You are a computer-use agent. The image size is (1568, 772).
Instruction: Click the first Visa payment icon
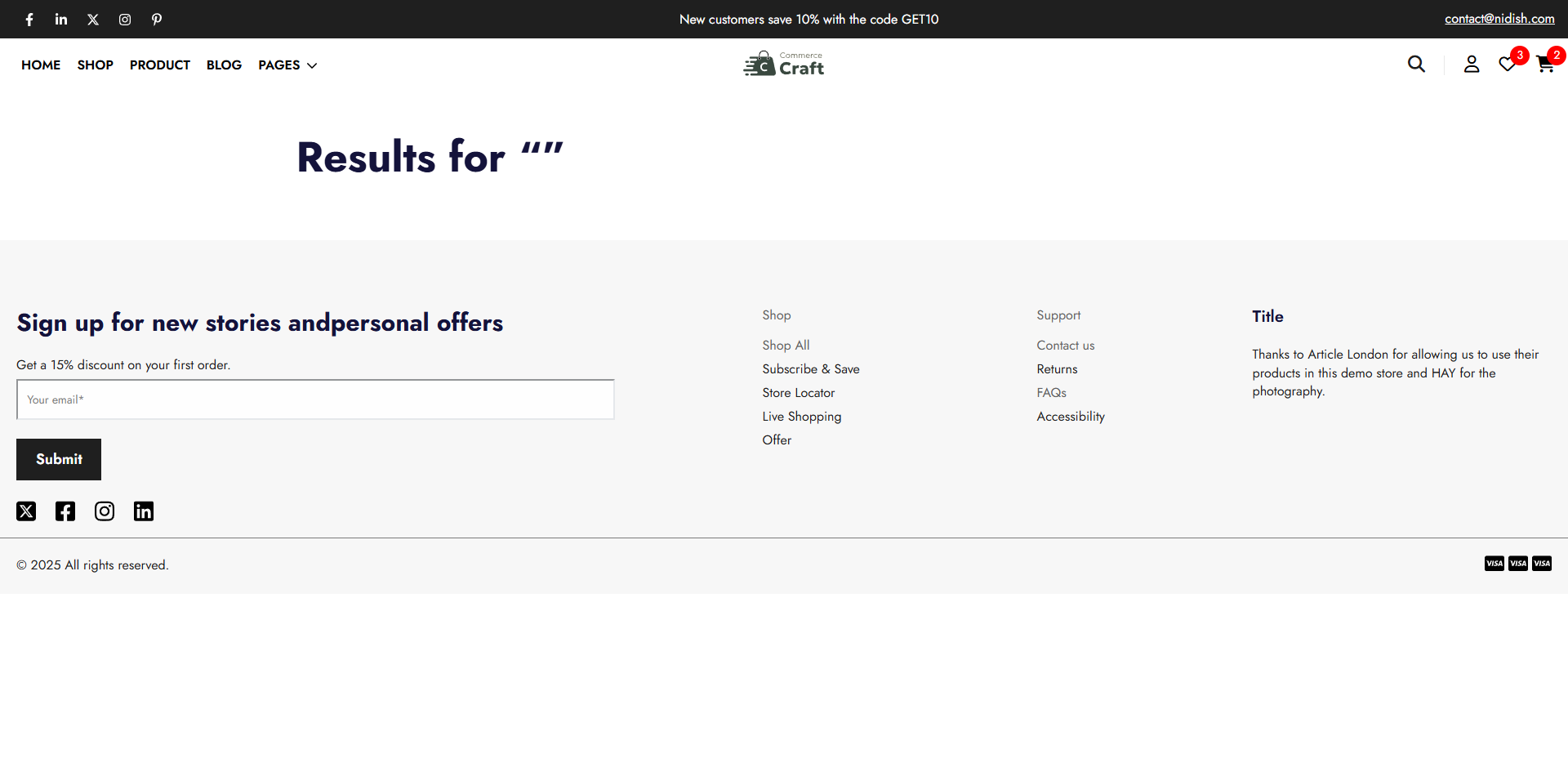pos(1494,564)
